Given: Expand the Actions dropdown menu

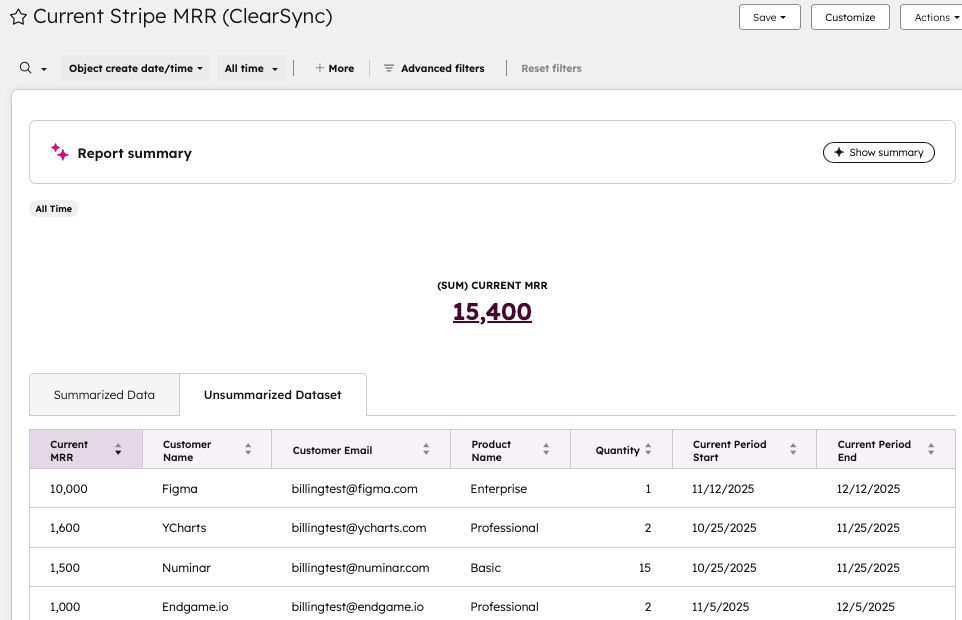Looking at the screenshot, I should tap(930, 17).
